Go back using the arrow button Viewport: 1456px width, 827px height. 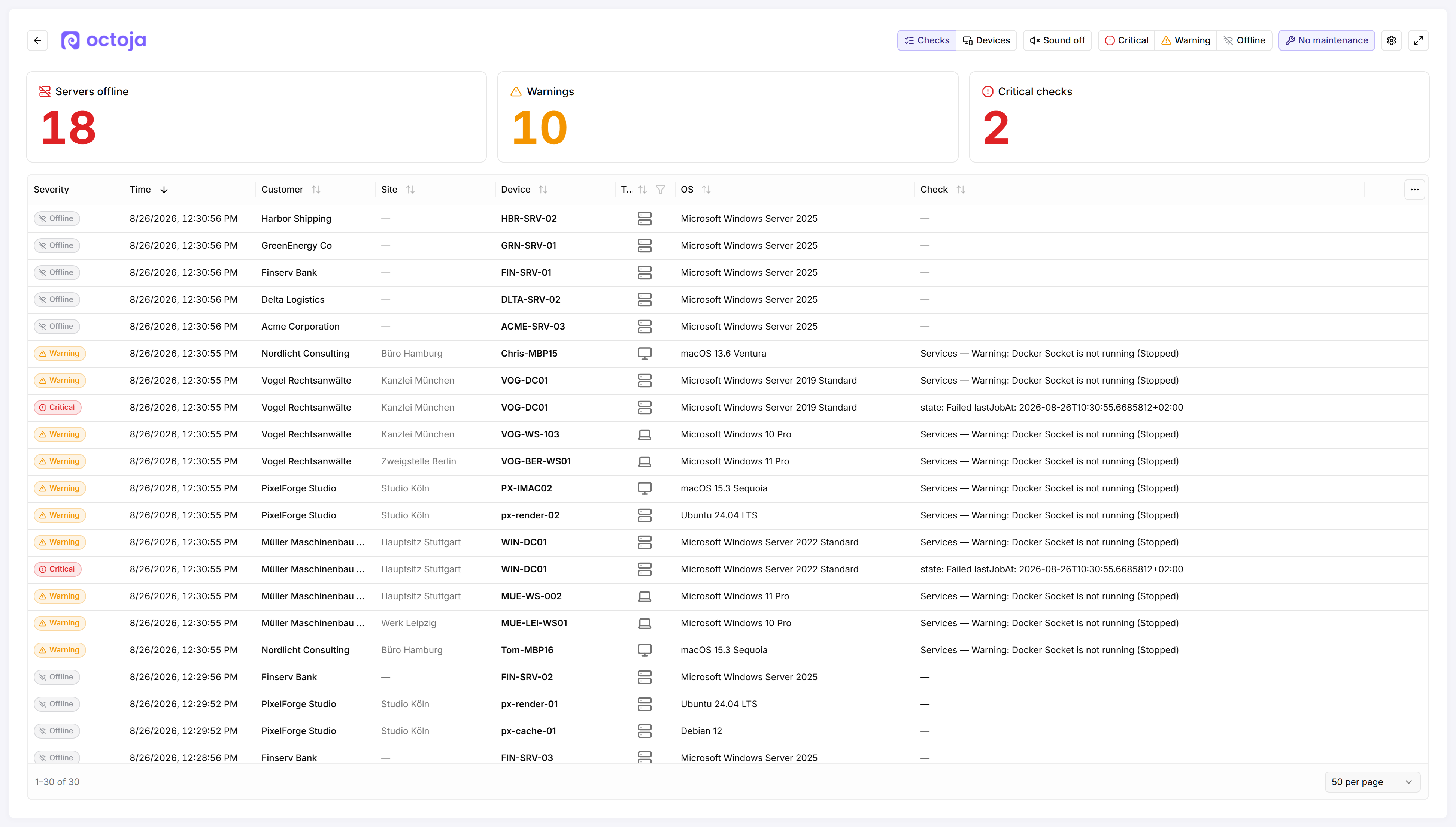click(x=37, y=40)
